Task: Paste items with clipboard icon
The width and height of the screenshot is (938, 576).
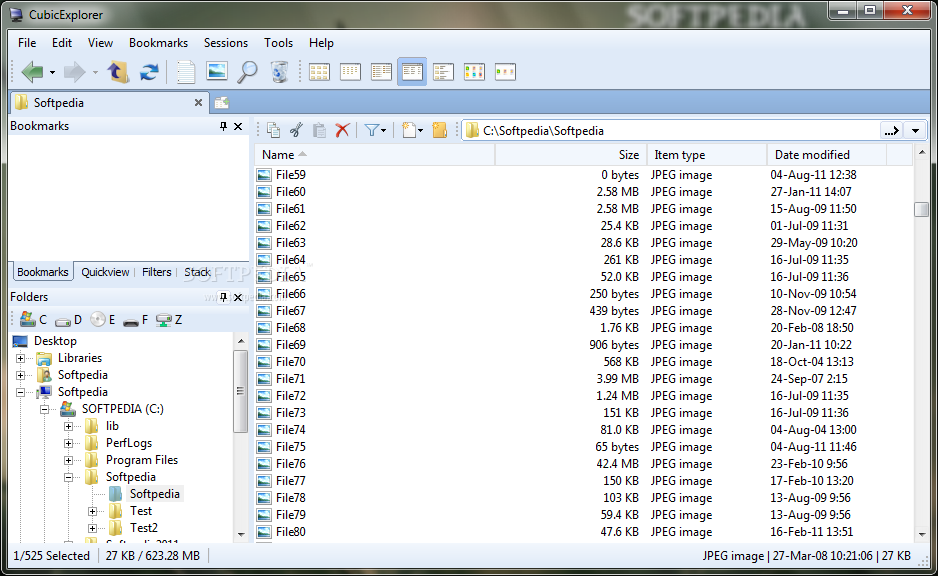Action: click(319, 130)
